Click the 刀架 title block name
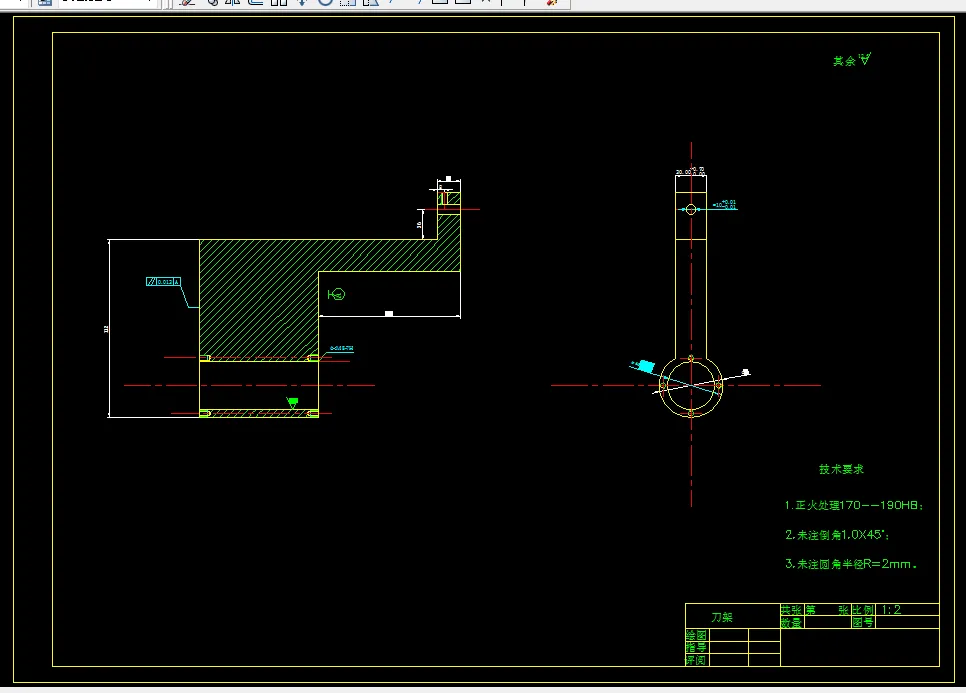The width and height of the screenshot is (966, 693). [x=722, y=617]
